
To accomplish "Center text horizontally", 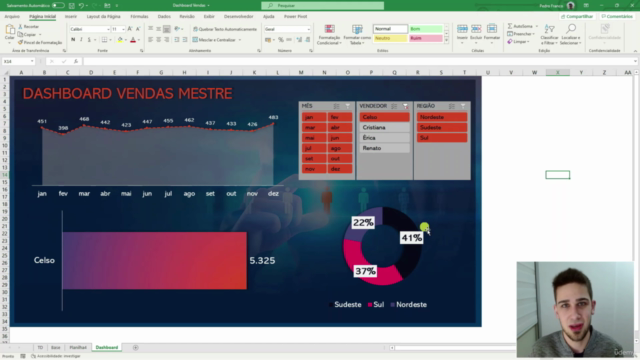I will (158, 40).
